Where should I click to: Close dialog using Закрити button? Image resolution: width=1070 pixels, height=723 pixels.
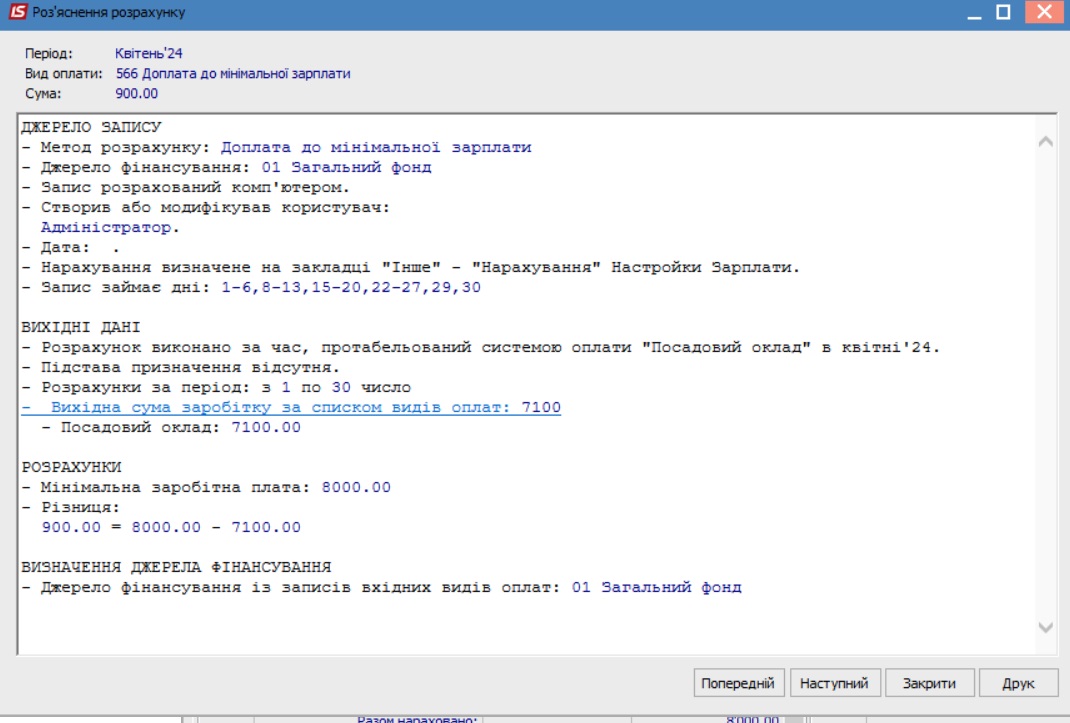tap(929, 683)
